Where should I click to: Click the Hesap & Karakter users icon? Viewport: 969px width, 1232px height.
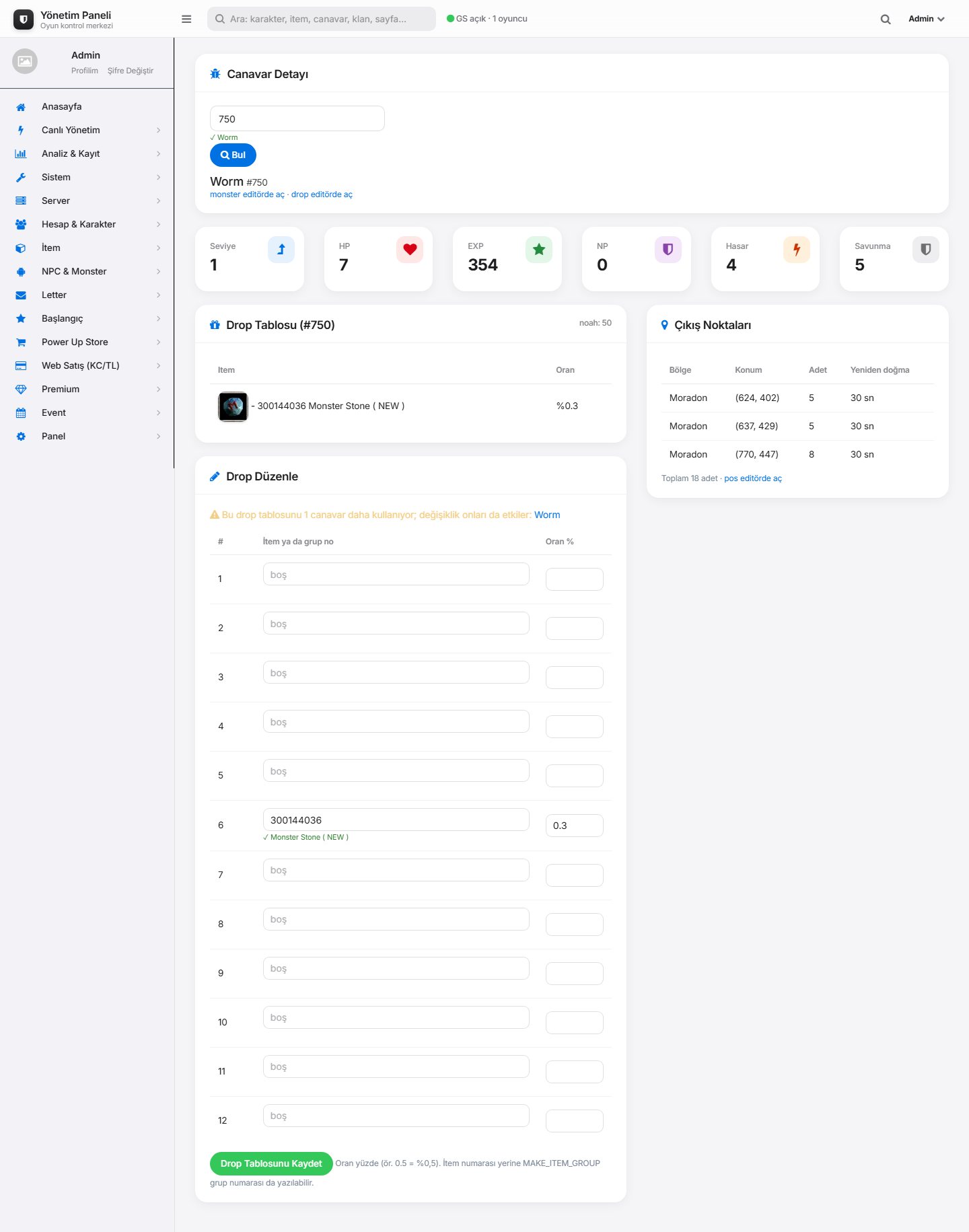coord(21,225)
